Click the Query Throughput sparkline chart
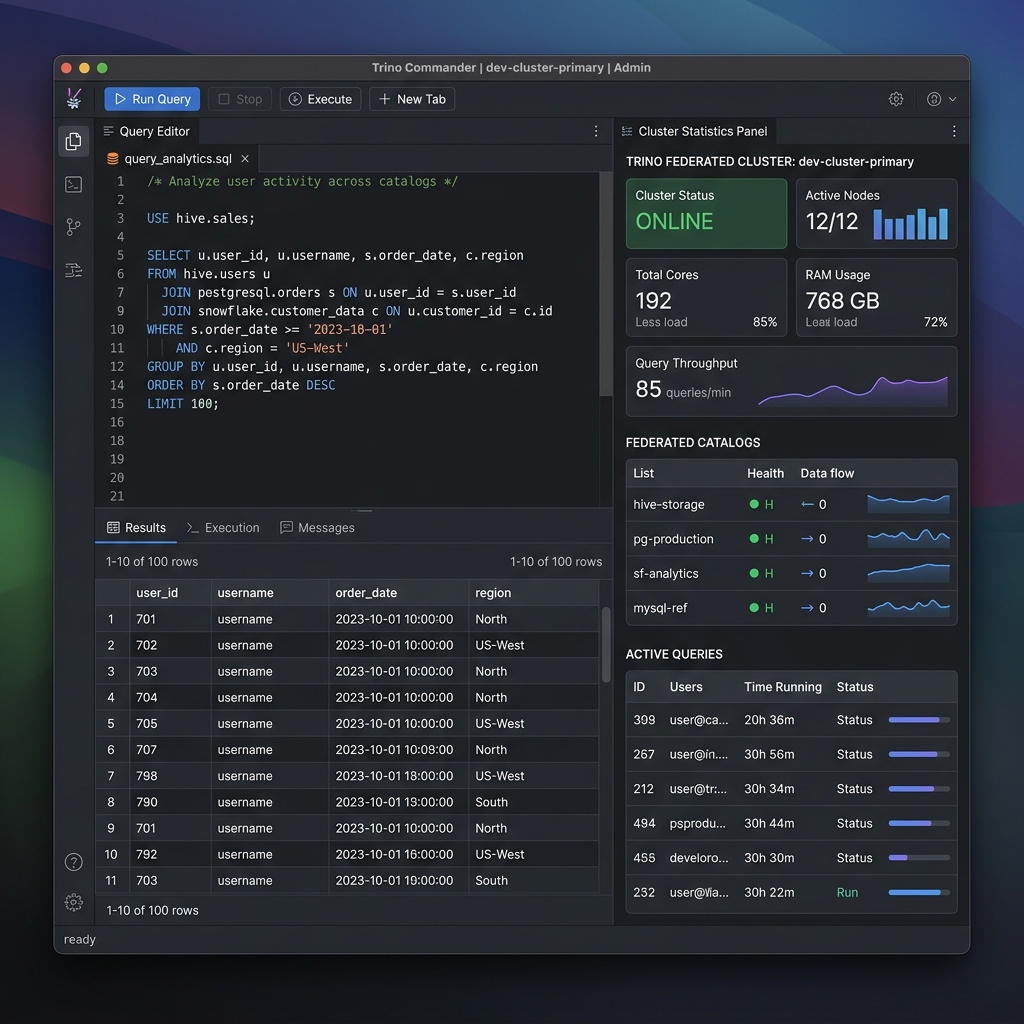The image size is (1024, 1024). tap(853, 391)
